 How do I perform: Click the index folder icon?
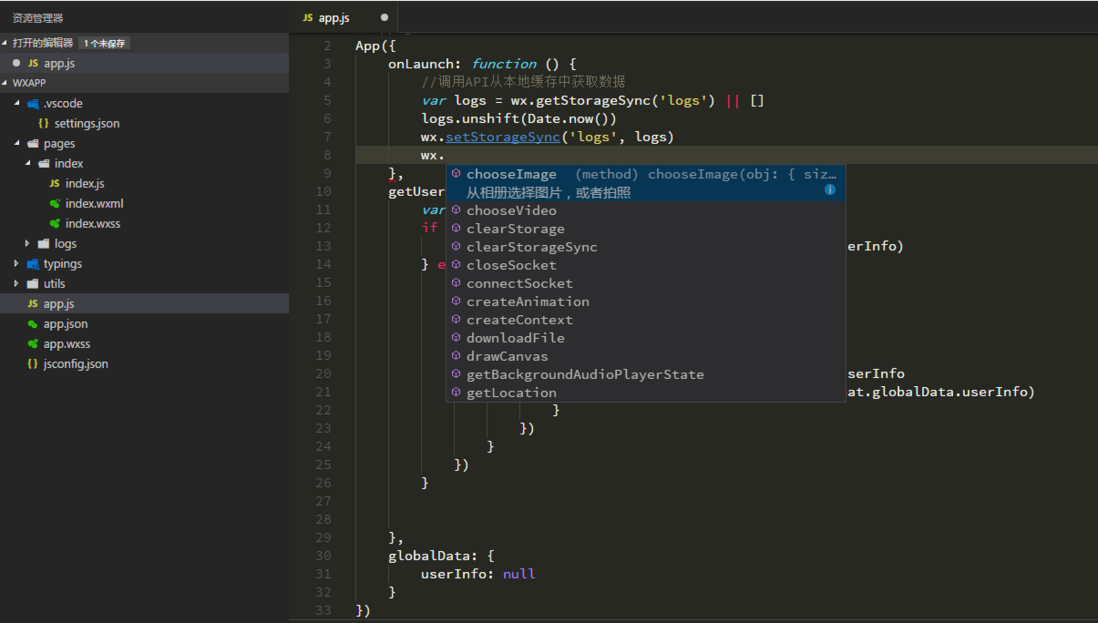tap(44, 163)
